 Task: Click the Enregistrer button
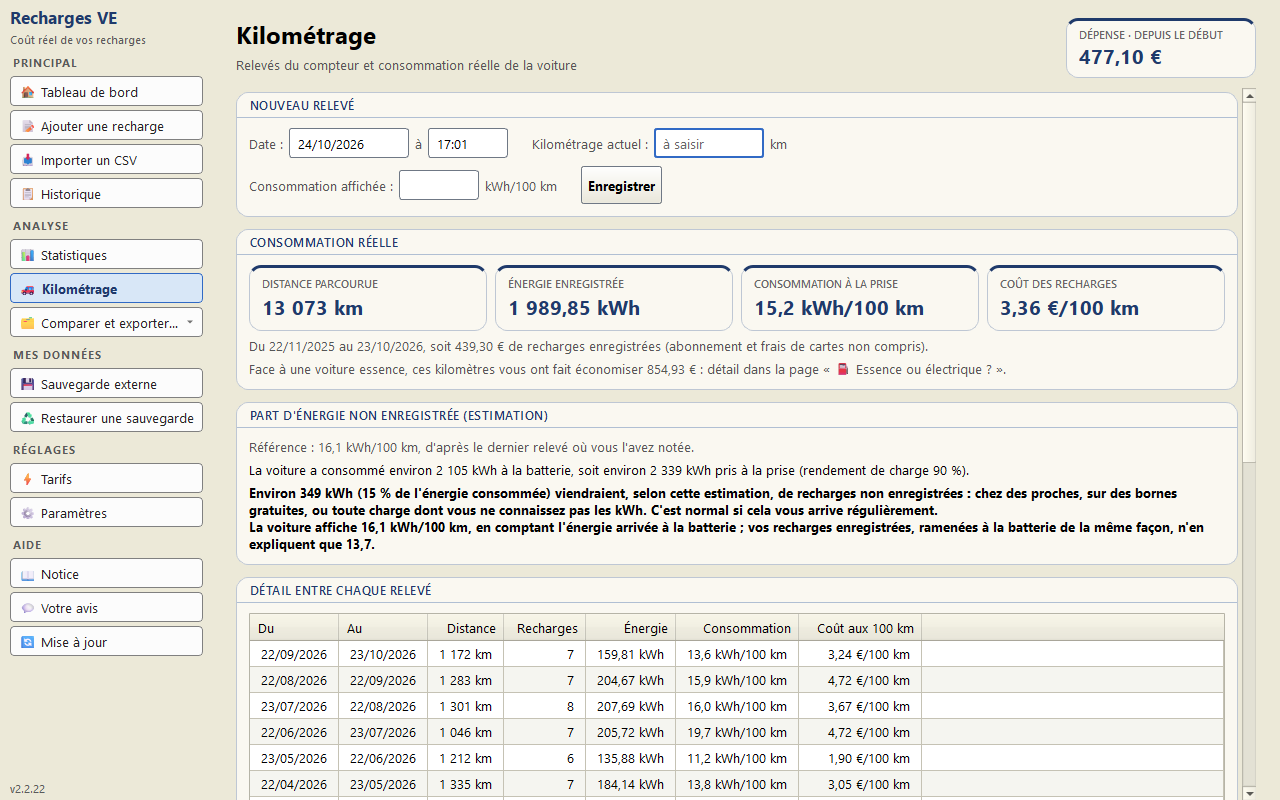tap(621, 186)
